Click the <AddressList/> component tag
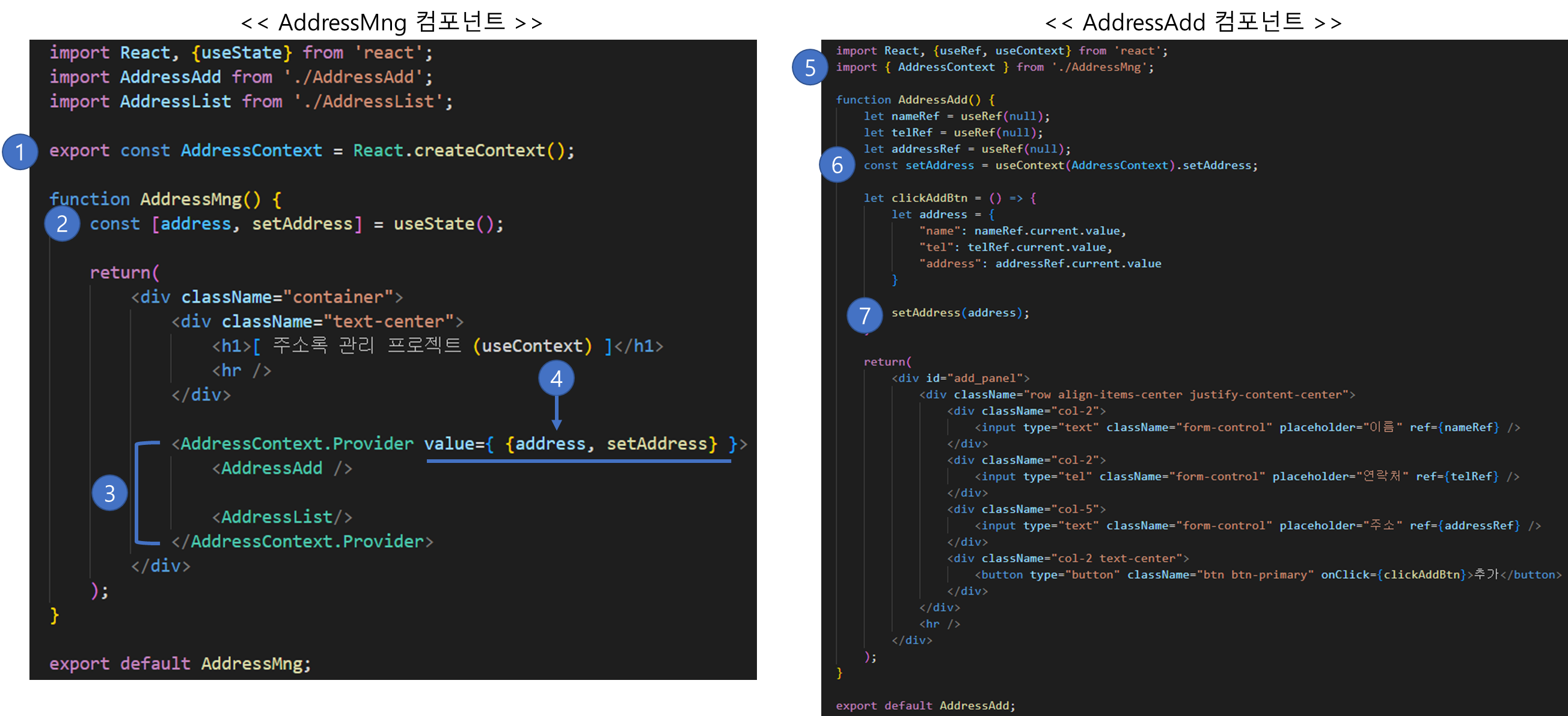Viewport: 1568px width, 716px height. (282, 517)
